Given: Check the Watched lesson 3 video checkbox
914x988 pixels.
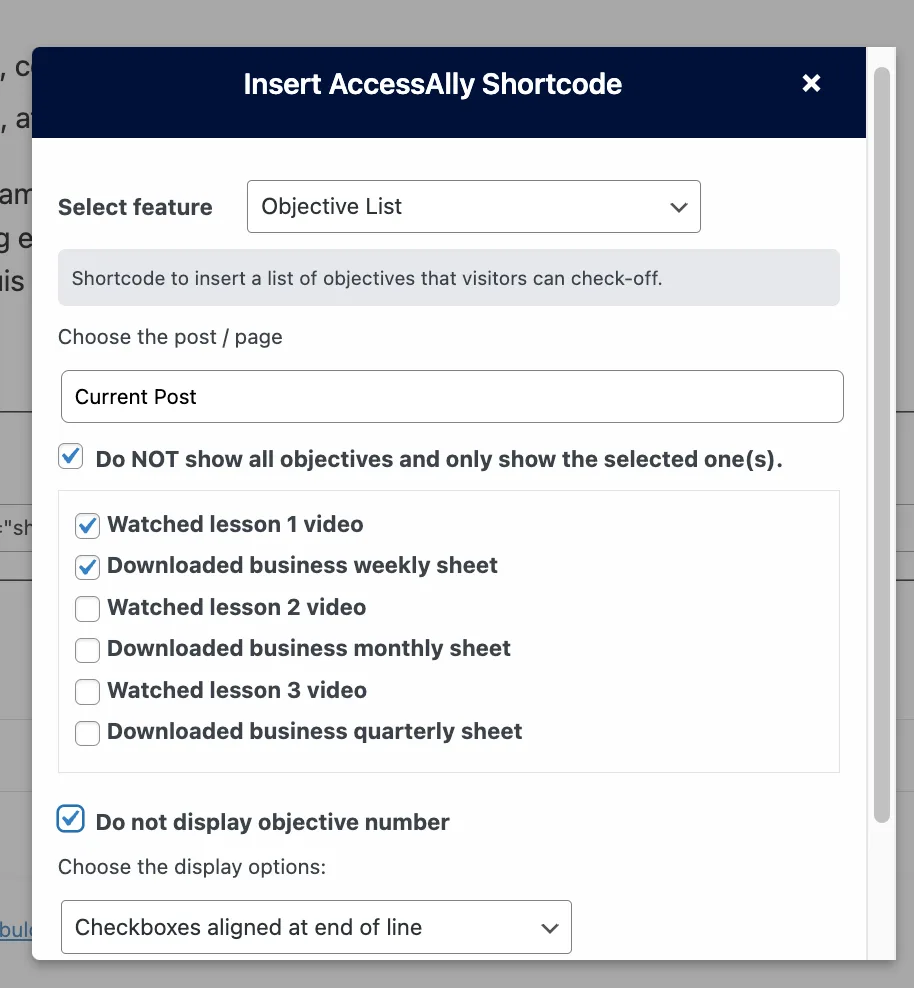Looking at the screenshot, I should coord(88,691).
